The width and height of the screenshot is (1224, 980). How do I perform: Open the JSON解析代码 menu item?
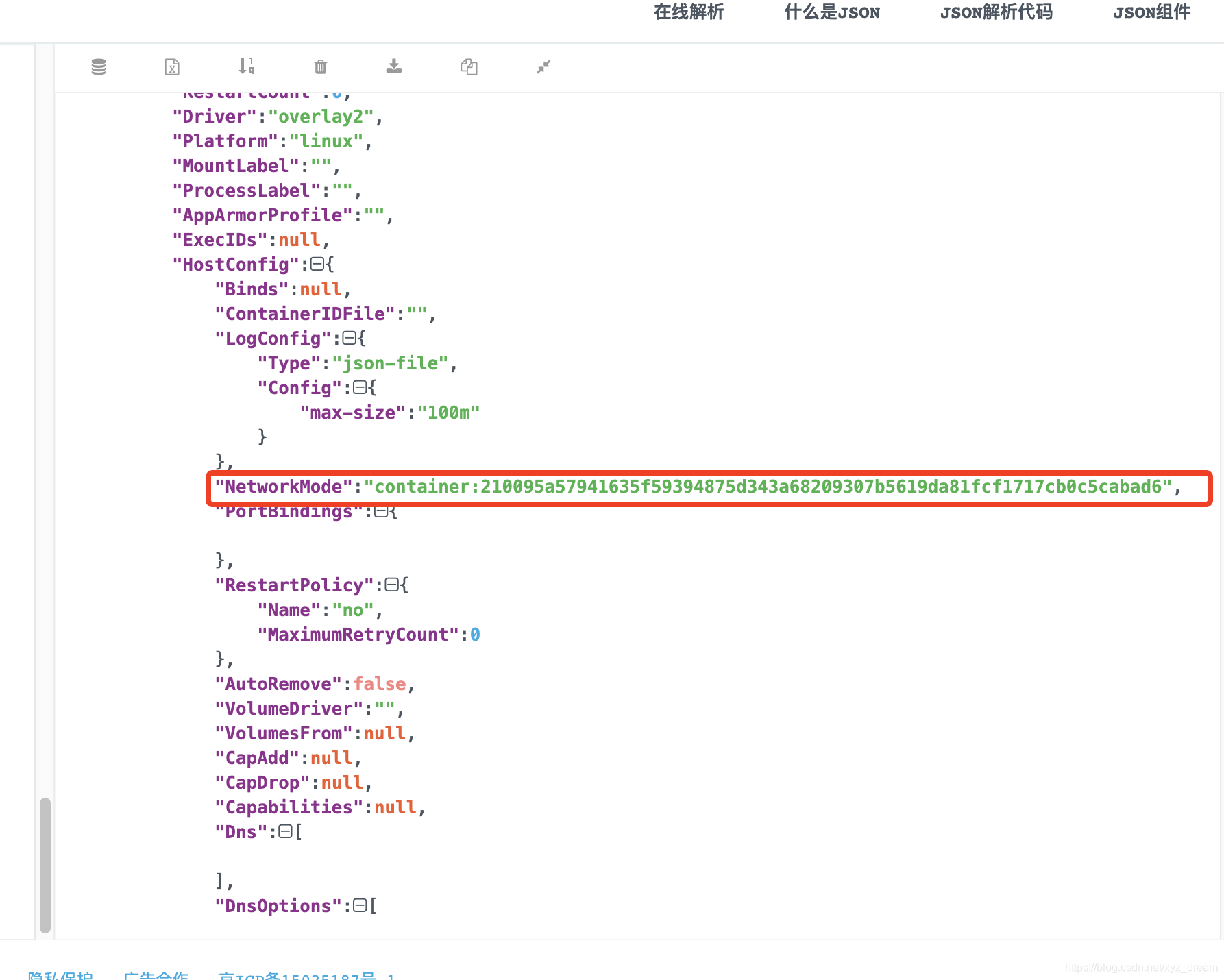tap(996, 12)
